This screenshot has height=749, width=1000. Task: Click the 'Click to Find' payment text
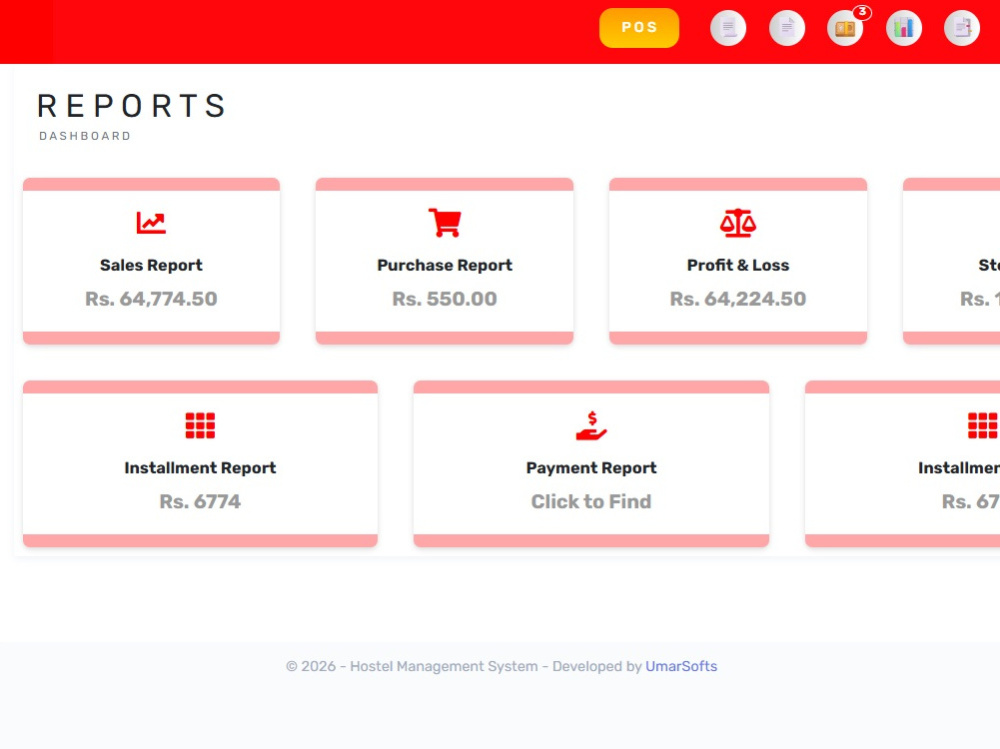click(x=591, y=501)
